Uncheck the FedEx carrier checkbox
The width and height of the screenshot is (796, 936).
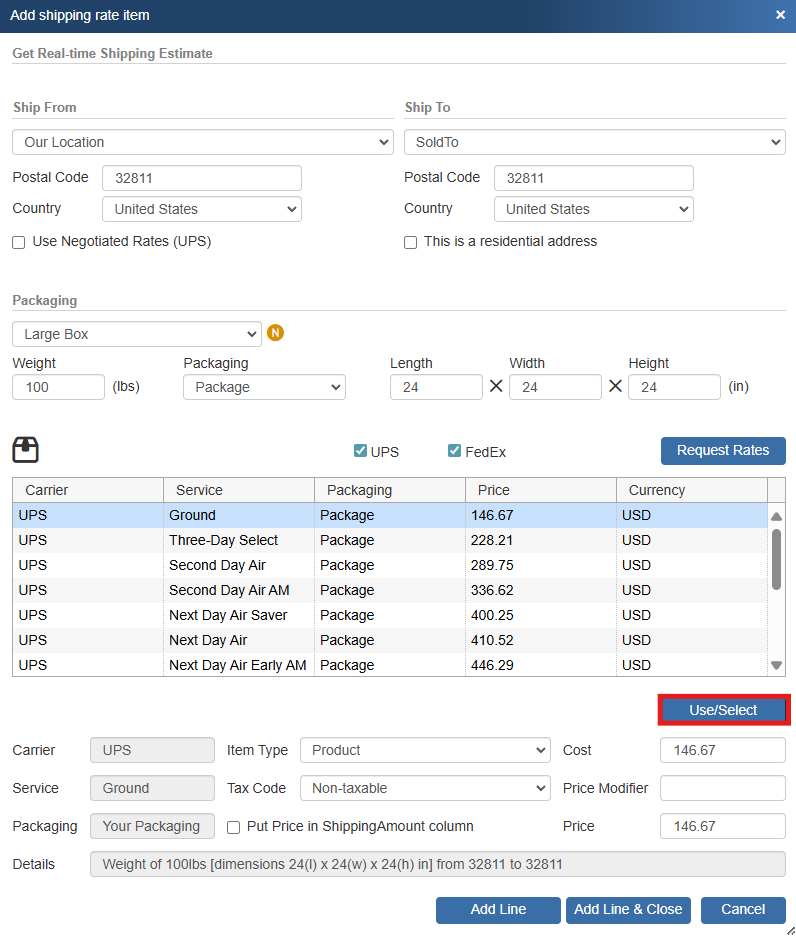click(x=454, y=451)
